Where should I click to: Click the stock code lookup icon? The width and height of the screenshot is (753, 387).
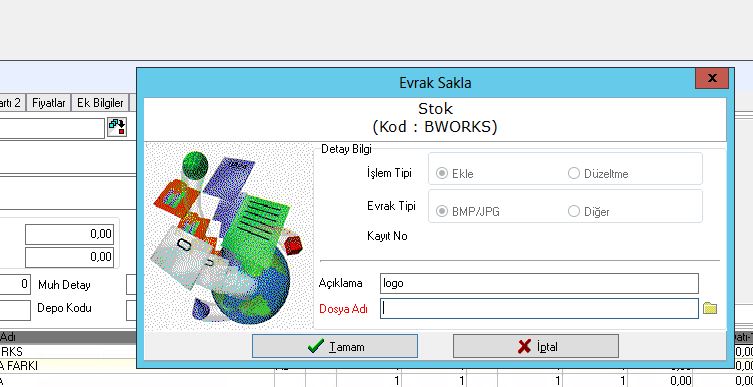coord(117,127)
